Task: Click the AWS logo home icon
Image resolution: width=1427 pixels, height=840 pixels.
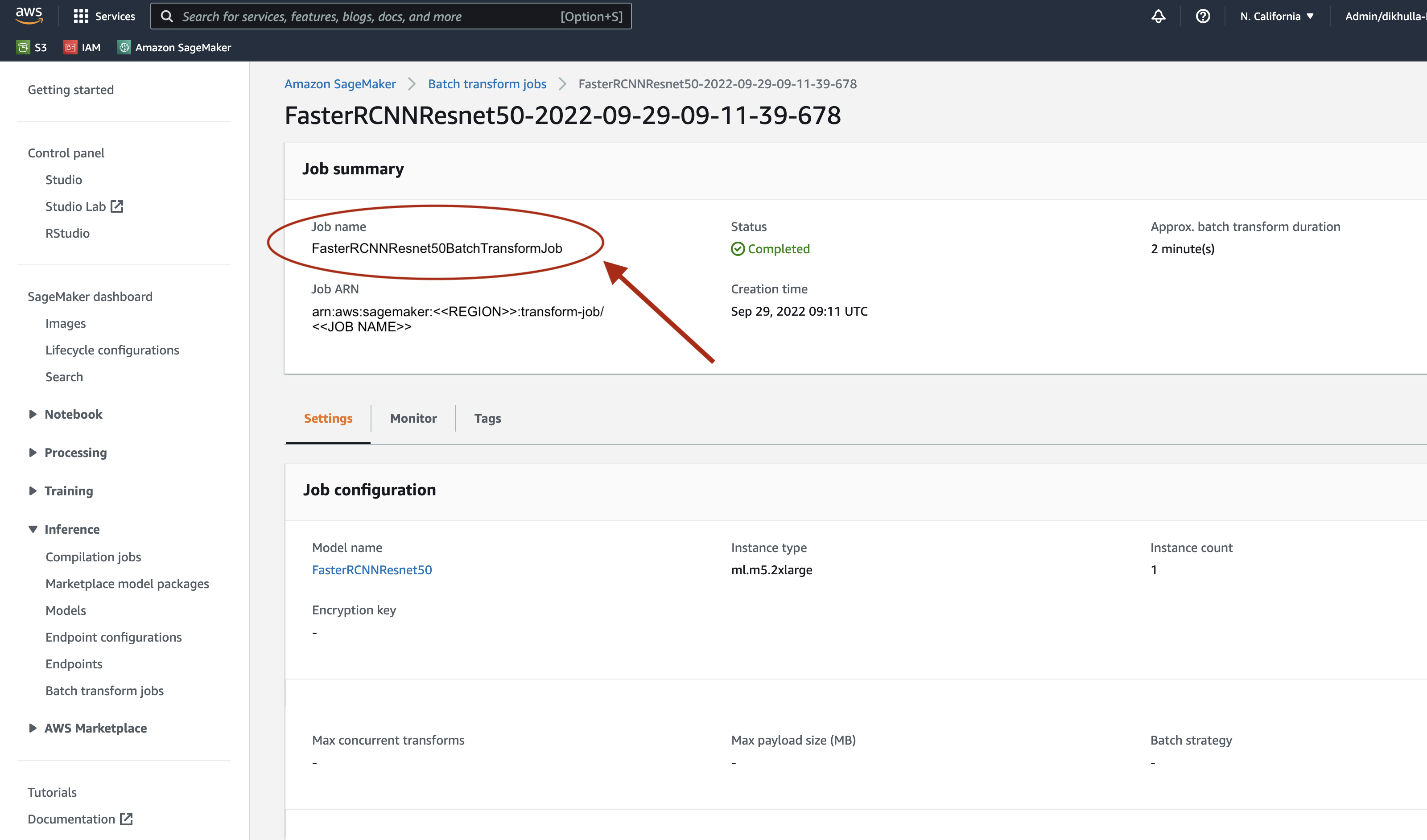Action: (x=29, y=16)
